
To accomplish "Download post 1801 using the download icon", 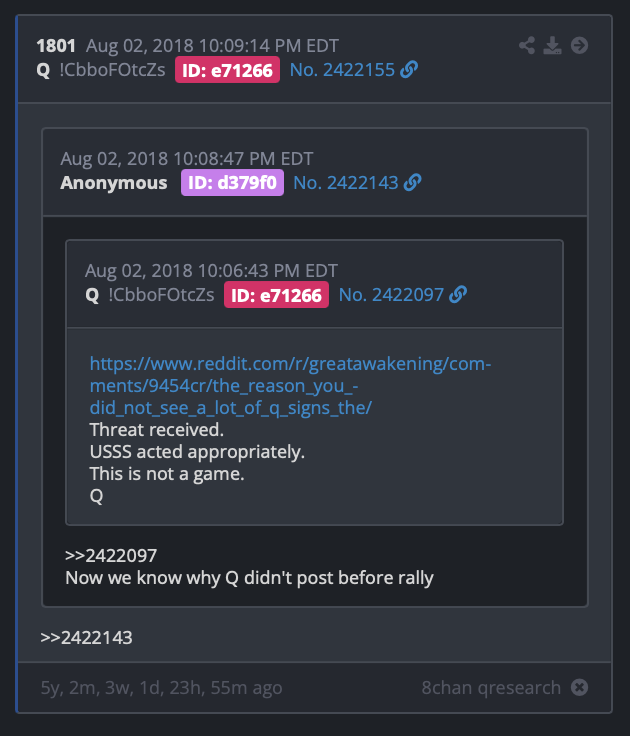I will point(553,46).
